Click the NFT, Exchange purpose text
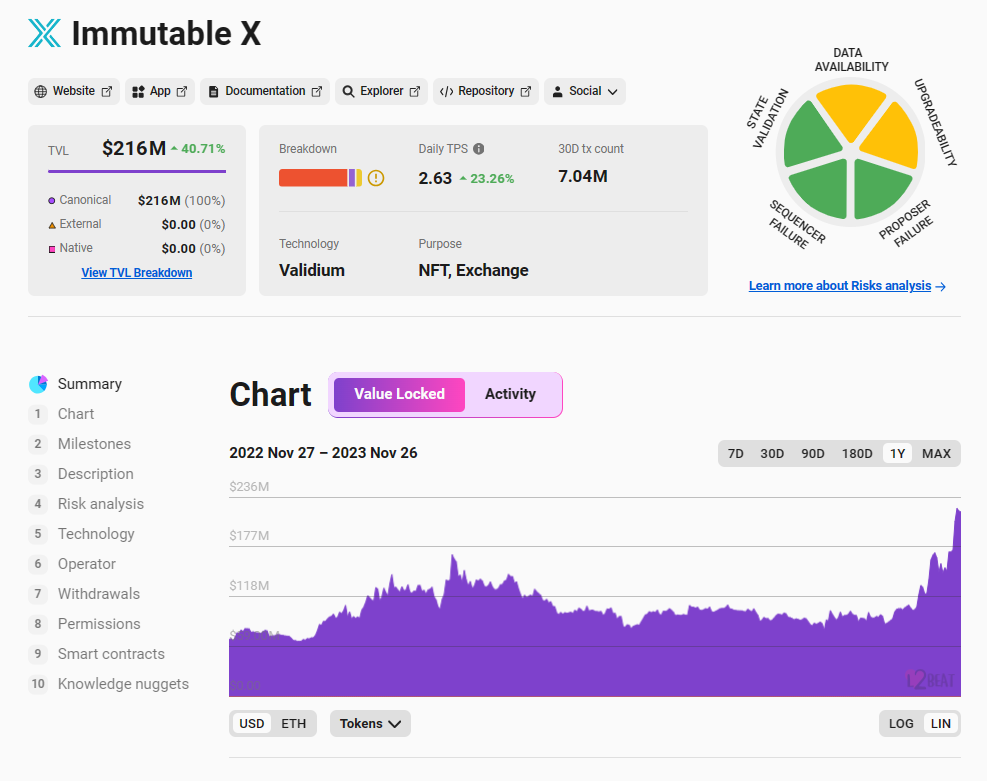The height and width of the screenshot is (781, 987). pos(473,271)
